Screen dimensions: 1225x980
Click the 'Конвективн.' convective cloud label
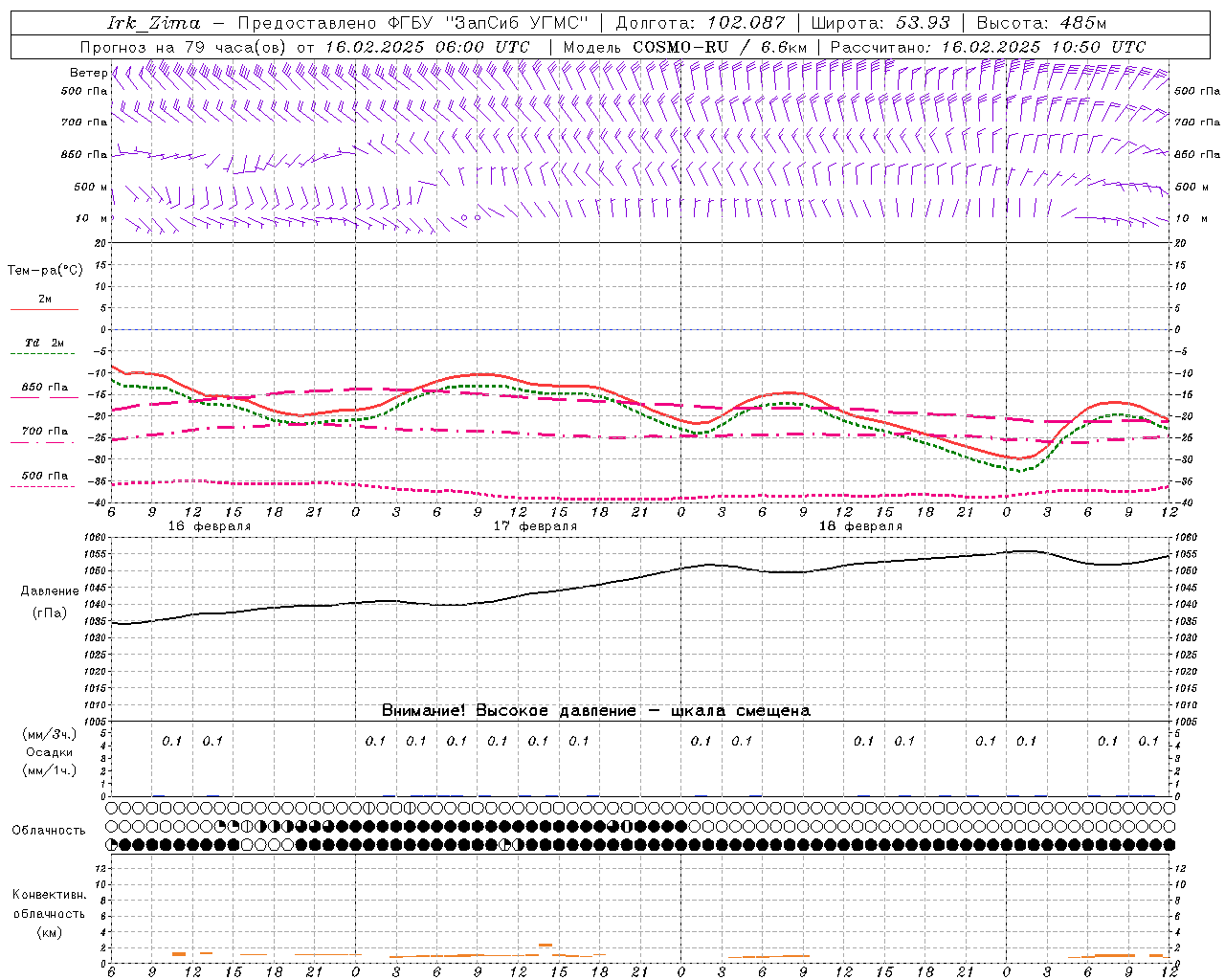point(49,895)
